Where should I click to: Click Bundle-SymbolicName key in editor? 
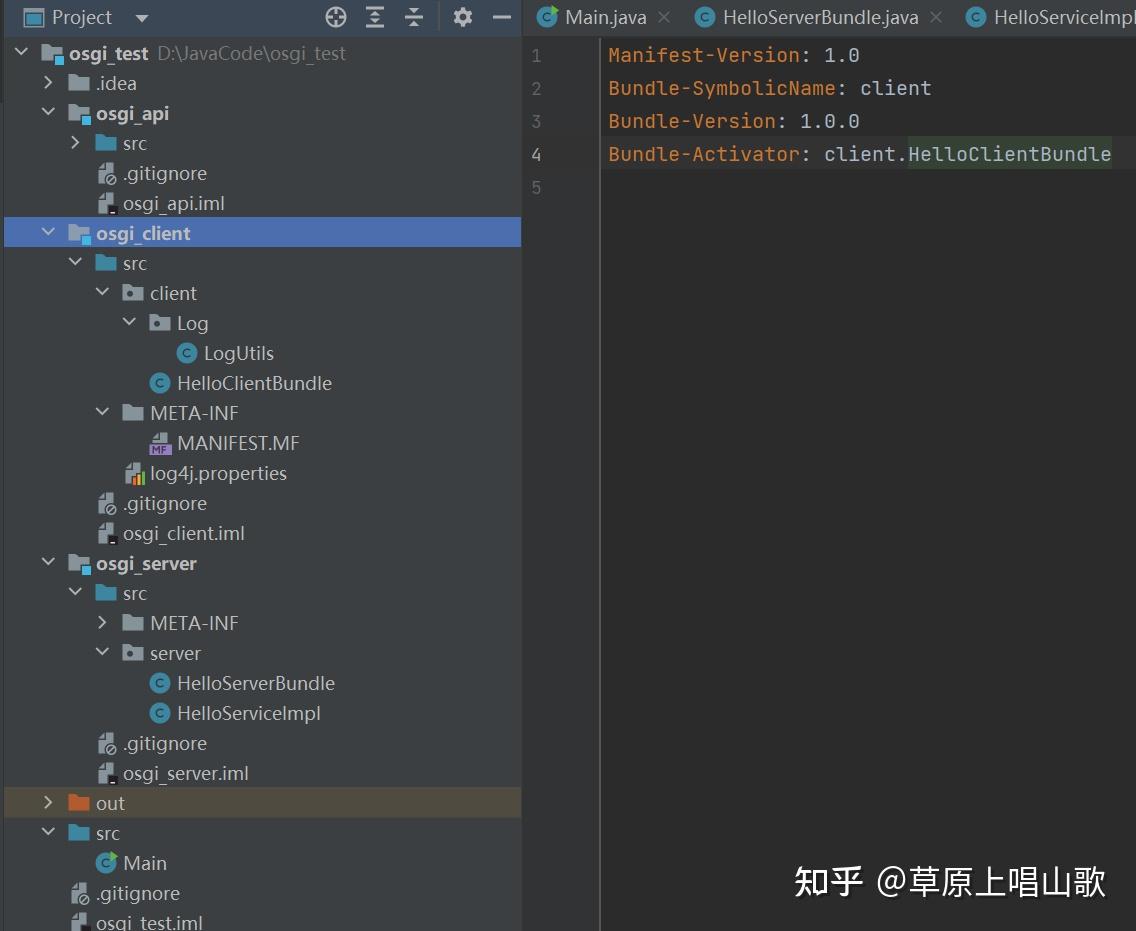[722, 88]
